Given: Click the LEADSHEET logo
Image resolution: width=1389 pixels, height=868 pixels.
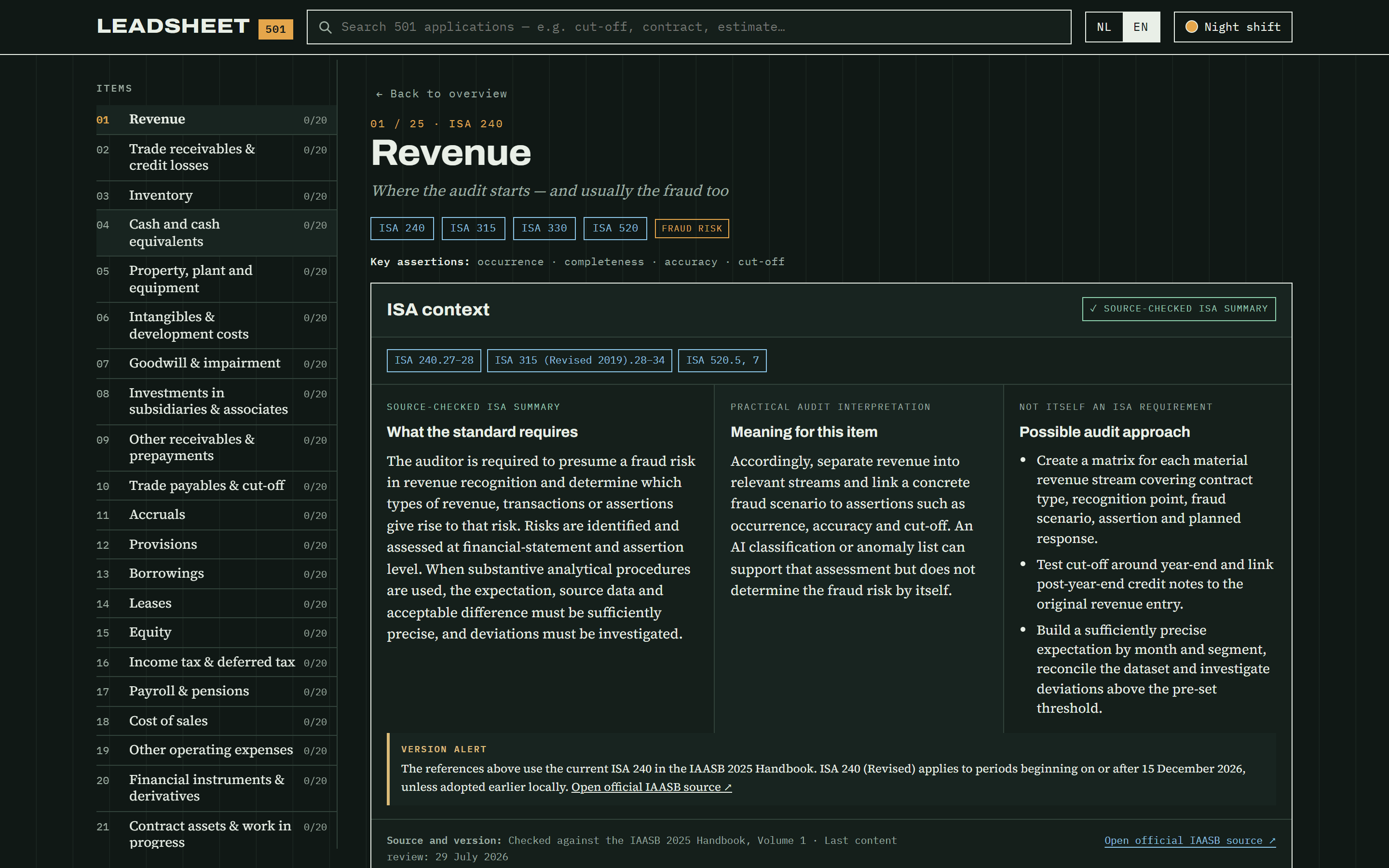Looking at the screenshot, I should click(x=173, y=27).
